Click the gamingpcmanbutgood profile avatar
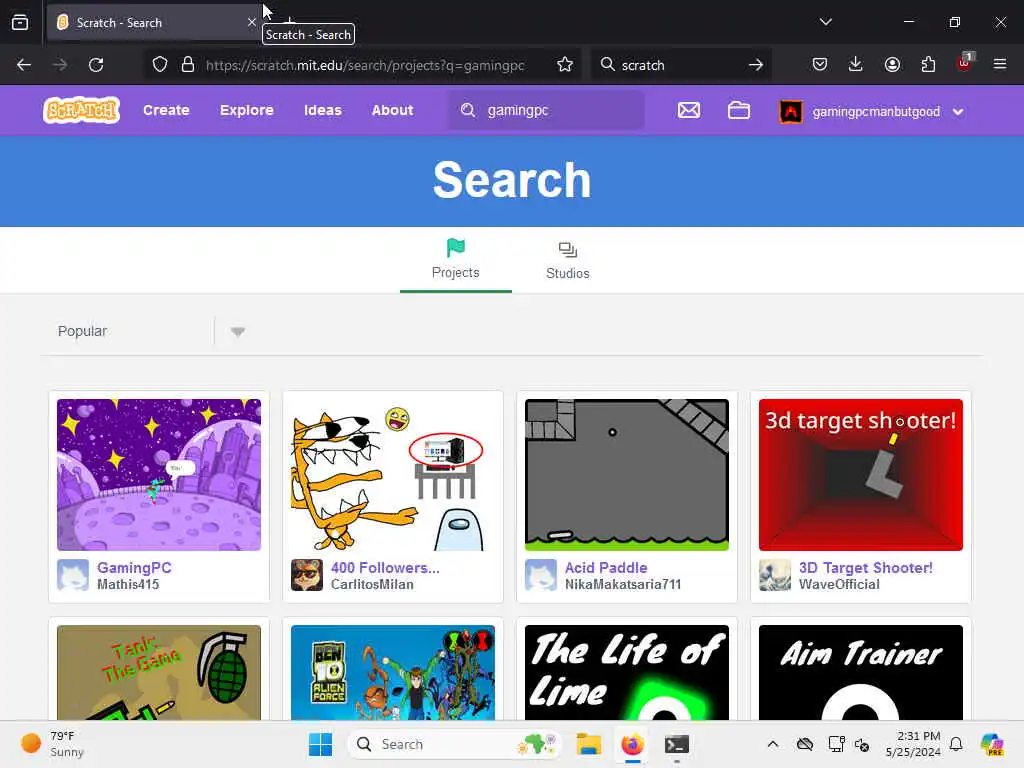The image size is (1024, 768). 790,112
